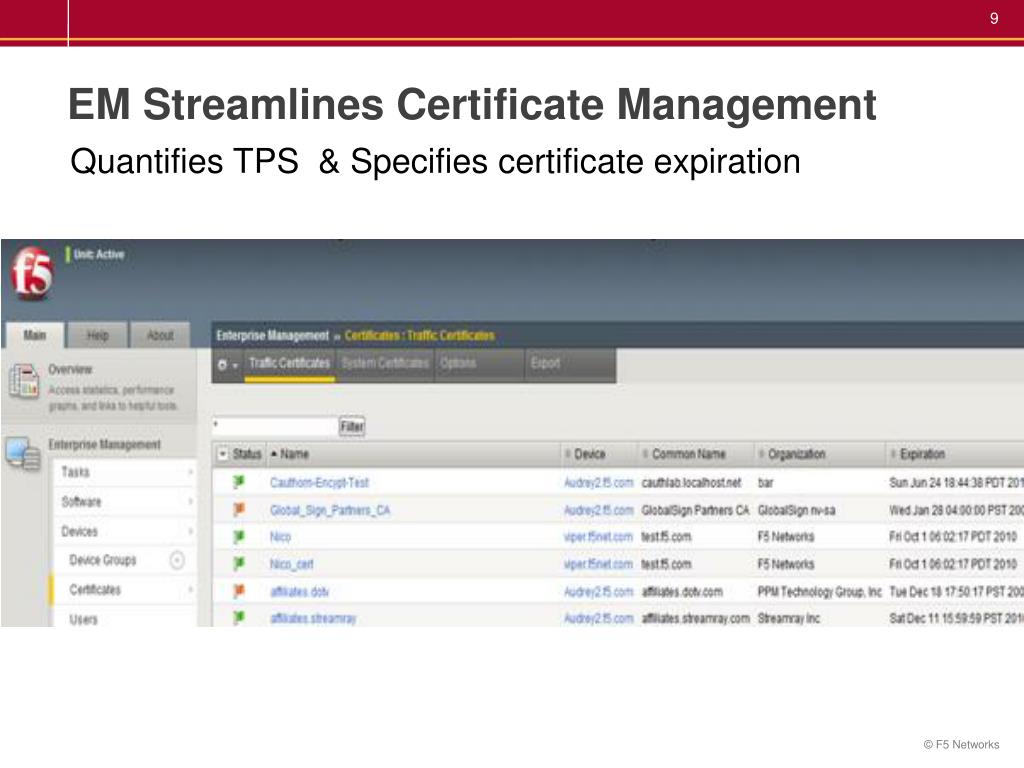Open the Nico_cert certificate link
Screen dimensions: 1024x768
coord(292,564)
